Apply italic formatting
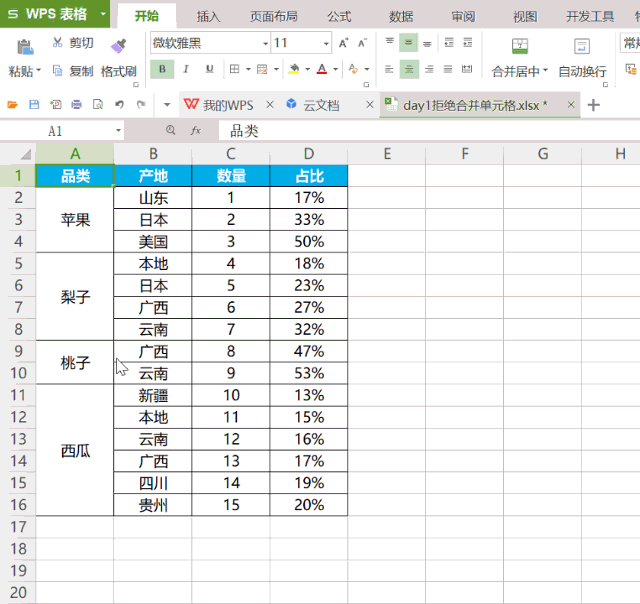 click(x=186, y=69)
